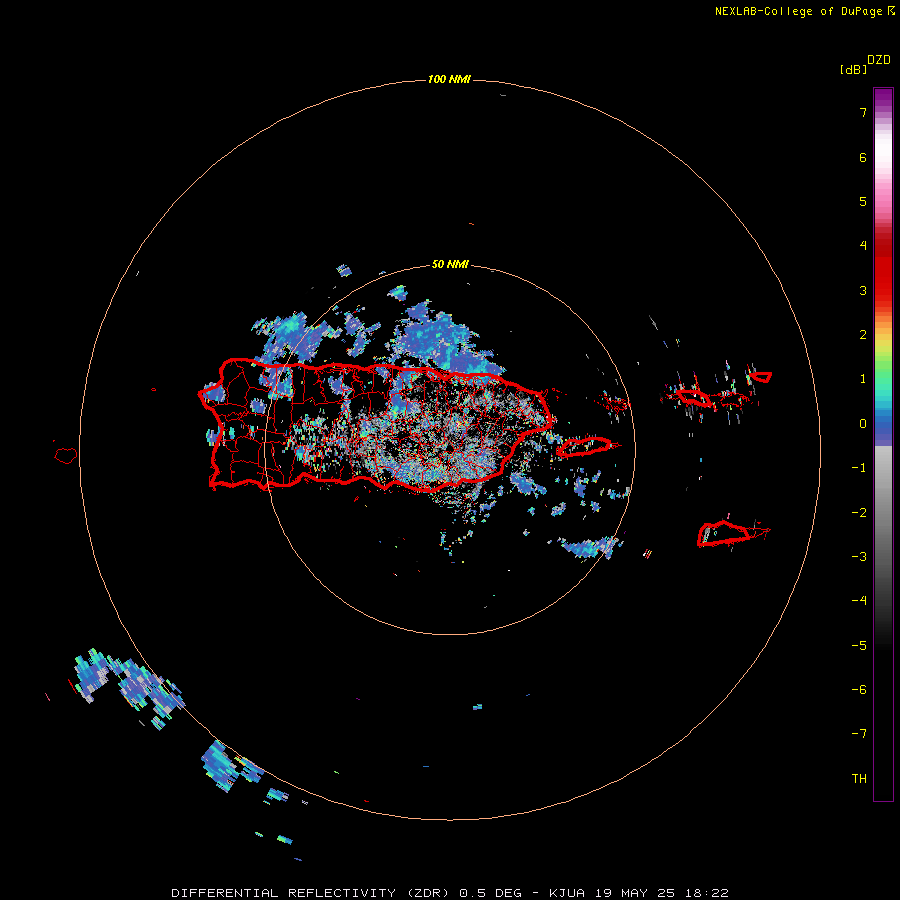Click the NEXLAB-College of DuPage credit text
The height and width of the screenshot is (900, 900).
pos(804,11)
